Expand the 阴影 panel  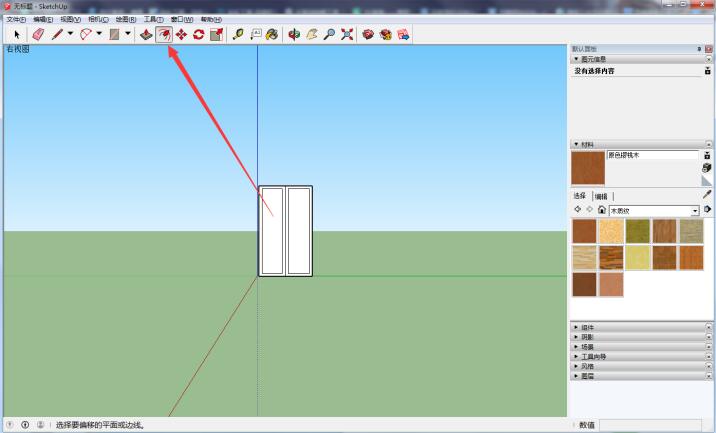tap(589, 337)
